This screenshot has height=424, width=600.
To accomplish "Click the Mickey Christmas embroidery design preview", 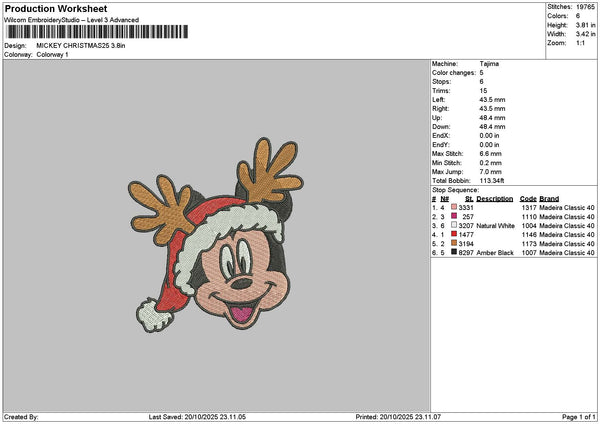I will pos(216,235).
